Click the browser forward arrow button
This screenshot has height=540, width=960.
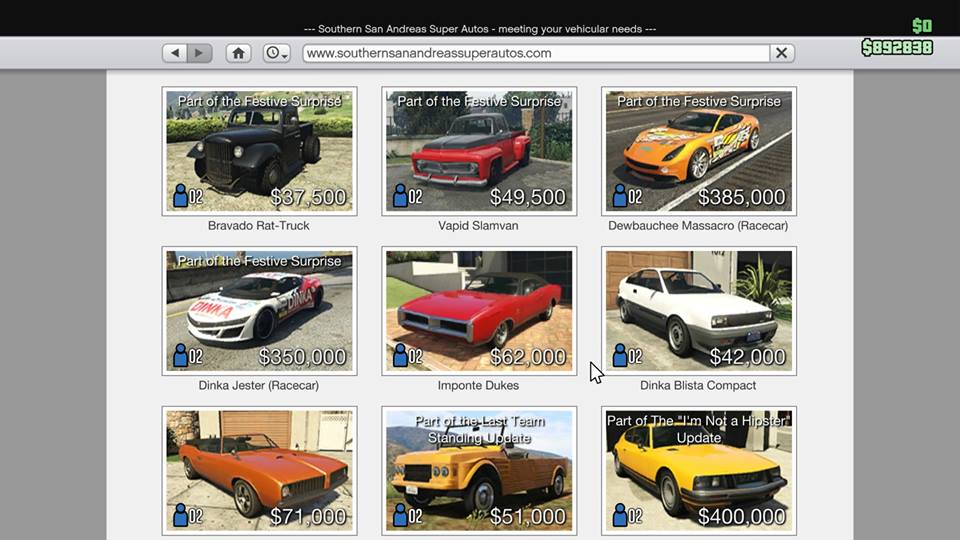coord(200,53)
